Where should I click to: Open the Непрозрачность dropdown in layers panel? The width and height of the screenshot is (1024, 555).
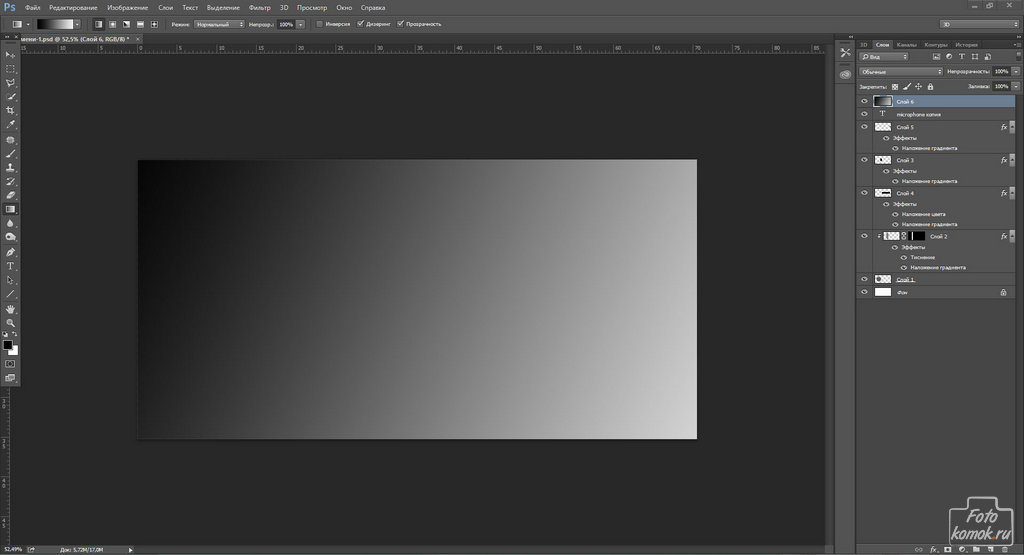point(1016,72)
